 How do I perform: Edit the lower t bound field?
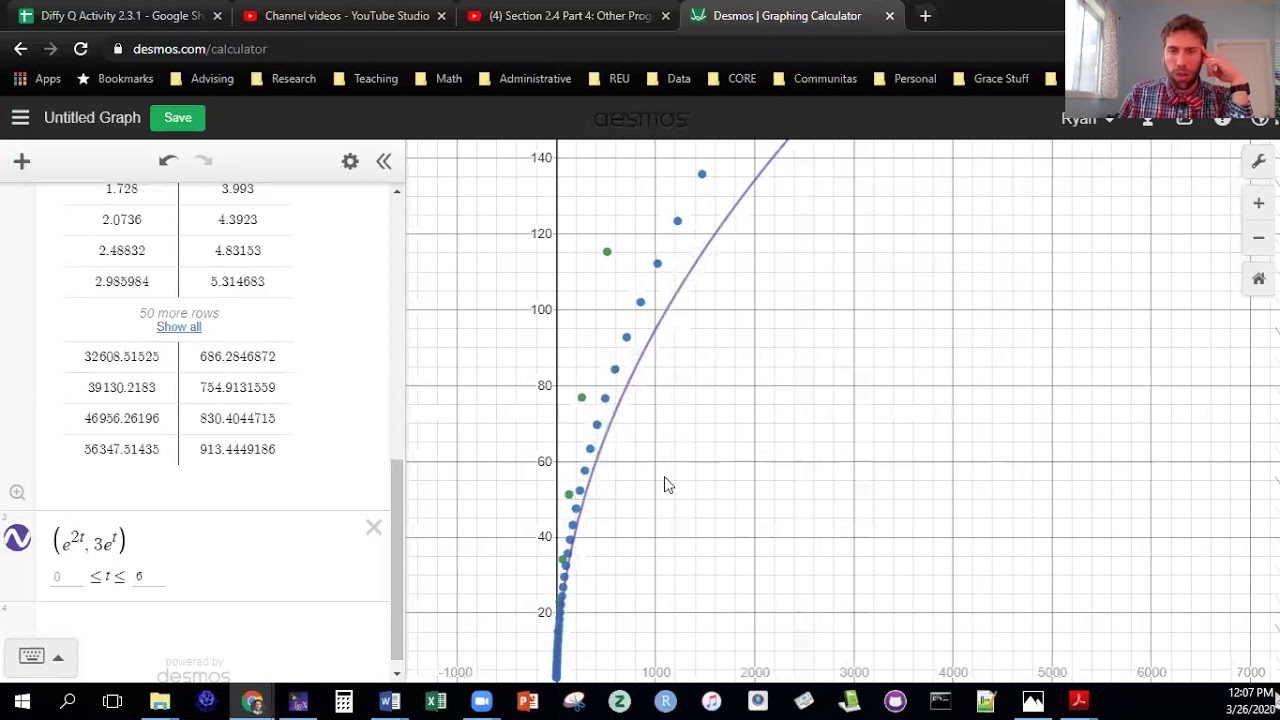[x=67, y=576]
